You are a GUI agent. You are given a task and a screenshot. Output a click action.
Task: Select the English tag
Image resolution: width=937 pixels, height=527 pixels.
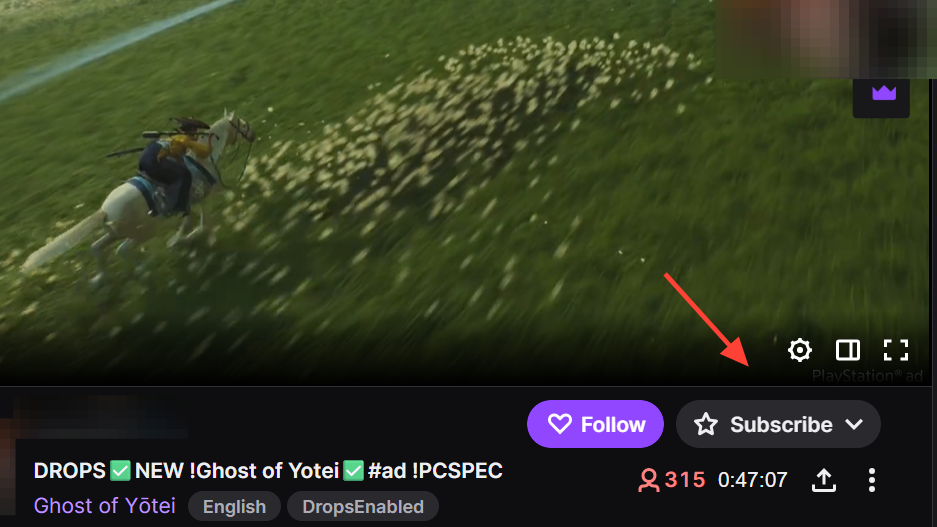234,507
